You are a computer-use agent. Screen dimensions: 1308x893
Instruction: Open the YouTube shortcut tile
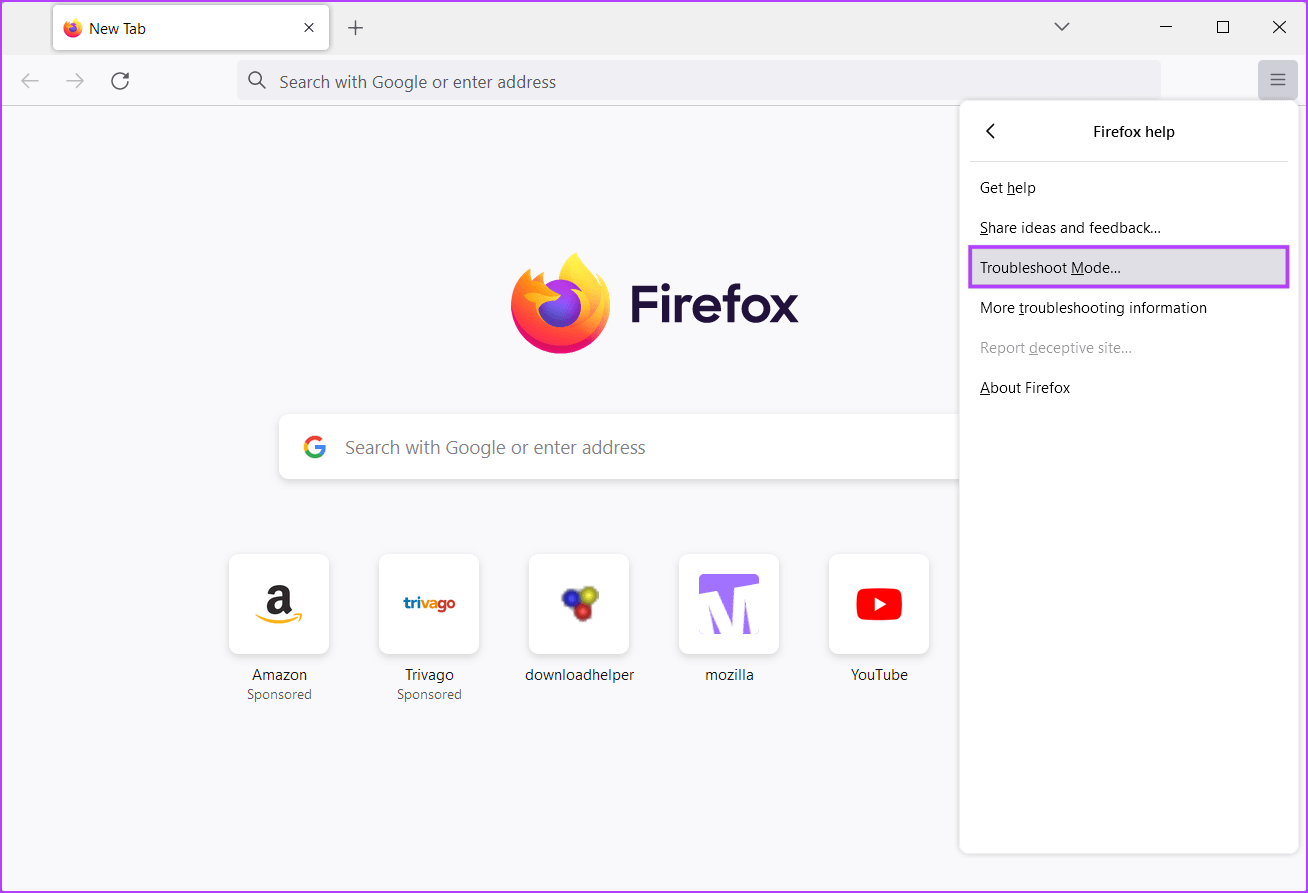click(x=879, y=604)
